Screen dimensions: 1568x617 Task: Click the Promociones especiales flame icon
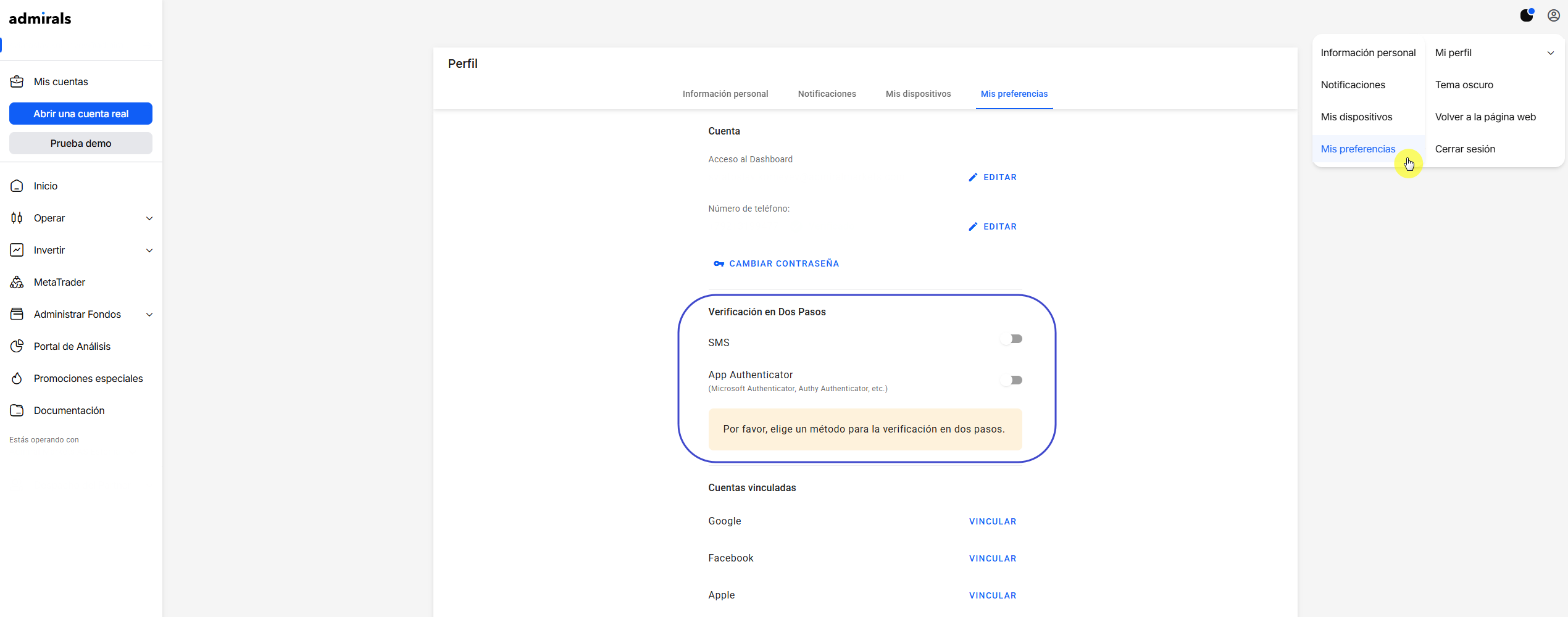point(17,378)
